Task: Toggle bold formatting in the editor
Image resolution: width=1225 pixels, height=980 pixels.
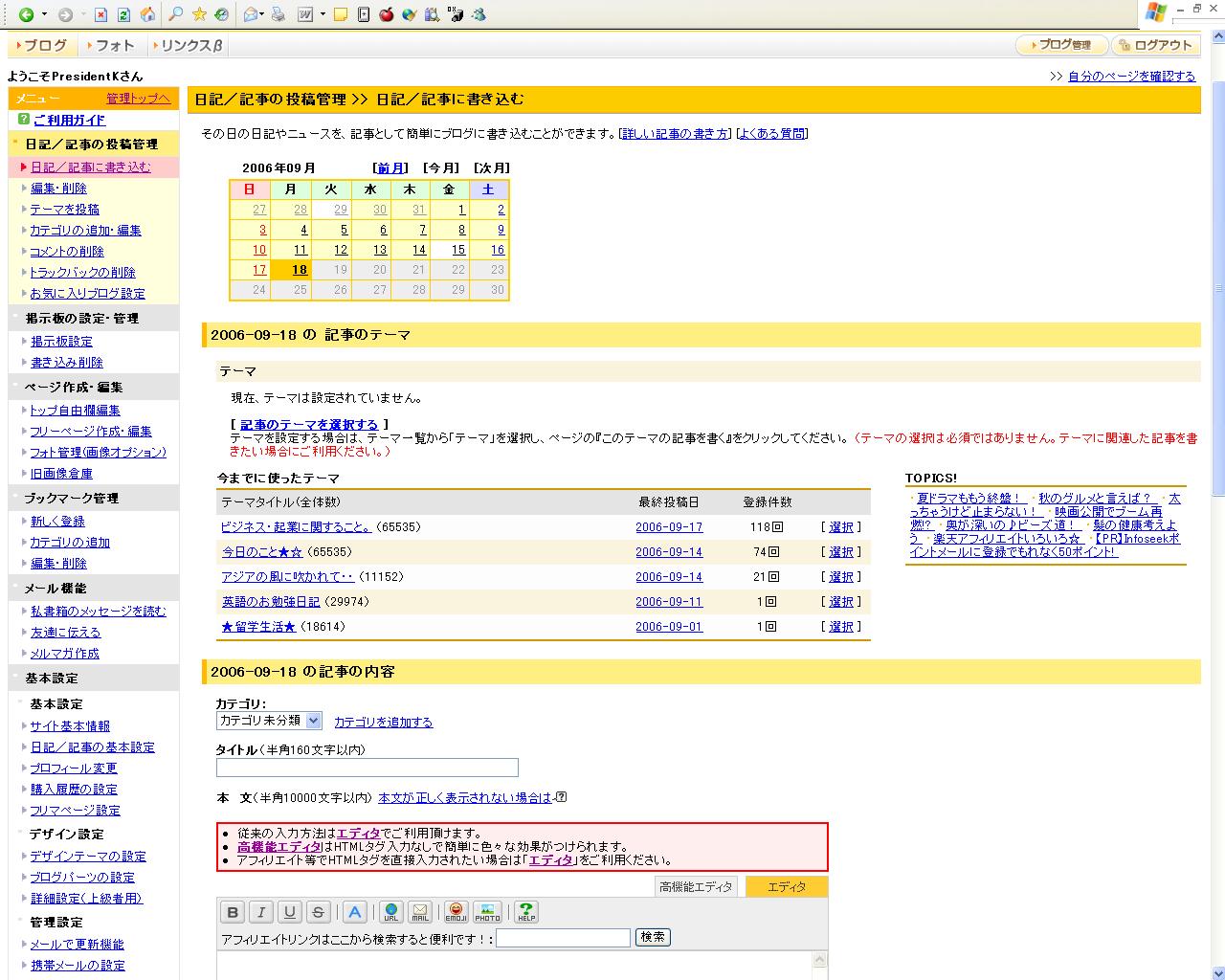Action: (x=233, y=912)
